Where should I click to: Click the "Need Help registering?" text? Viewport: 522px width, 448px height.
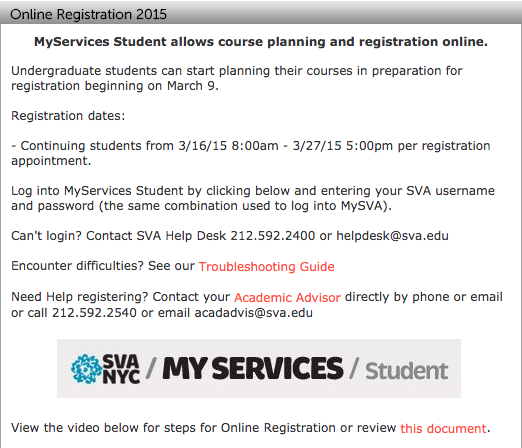[80, 297]
